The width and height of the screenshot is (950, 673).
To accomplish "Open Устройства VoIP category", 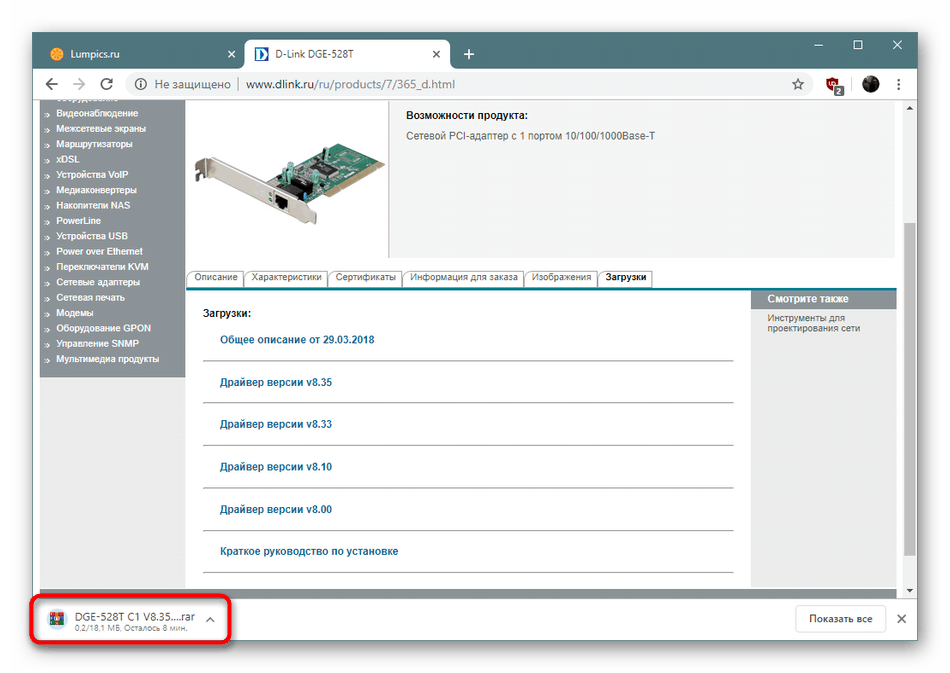I will pyautogui.click(x=92, y=174).
